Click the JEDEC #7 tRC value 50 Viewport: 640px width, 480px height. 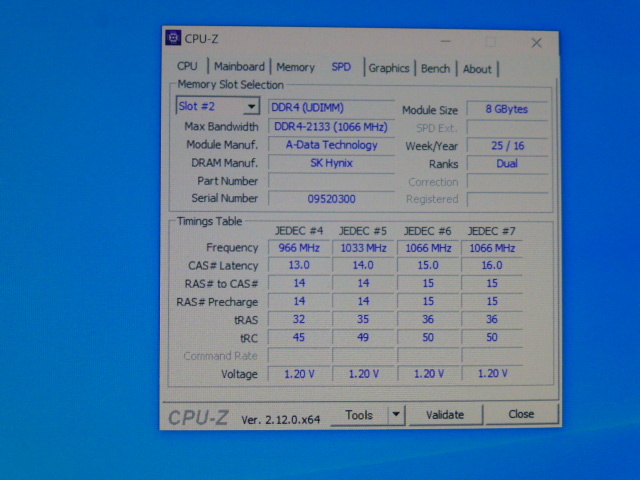[492, 338]
